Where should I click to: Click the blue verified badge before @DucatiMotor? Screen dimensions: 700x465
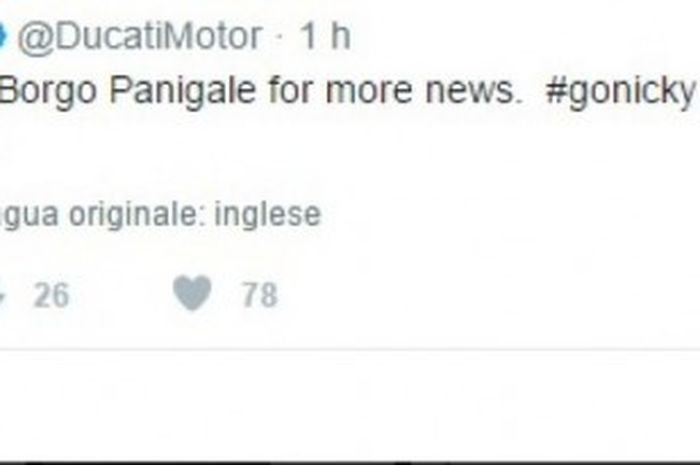pos(2,36)
